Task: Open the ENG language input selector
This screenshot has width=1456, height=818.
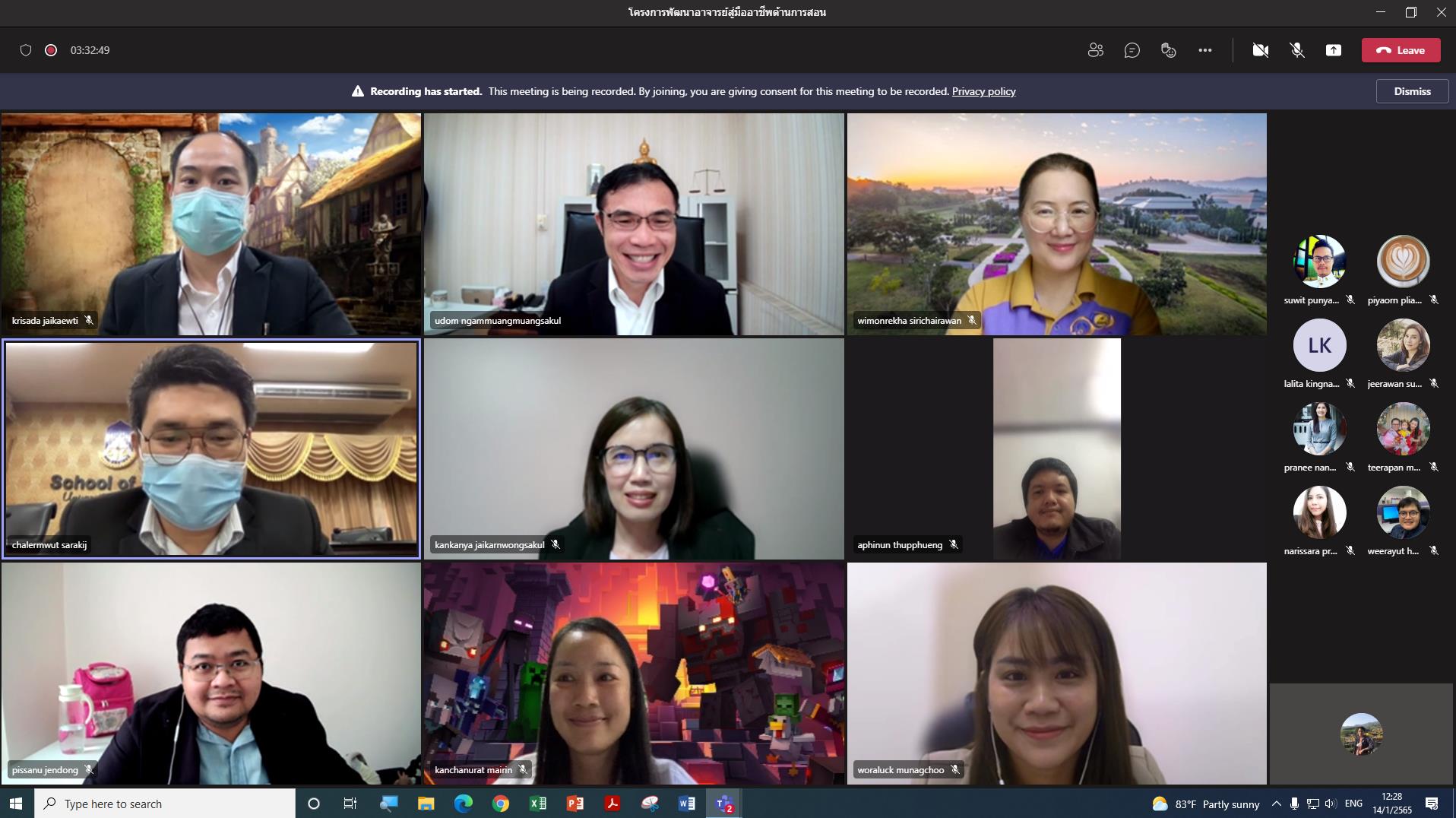Action: [x=1353, y=804]
